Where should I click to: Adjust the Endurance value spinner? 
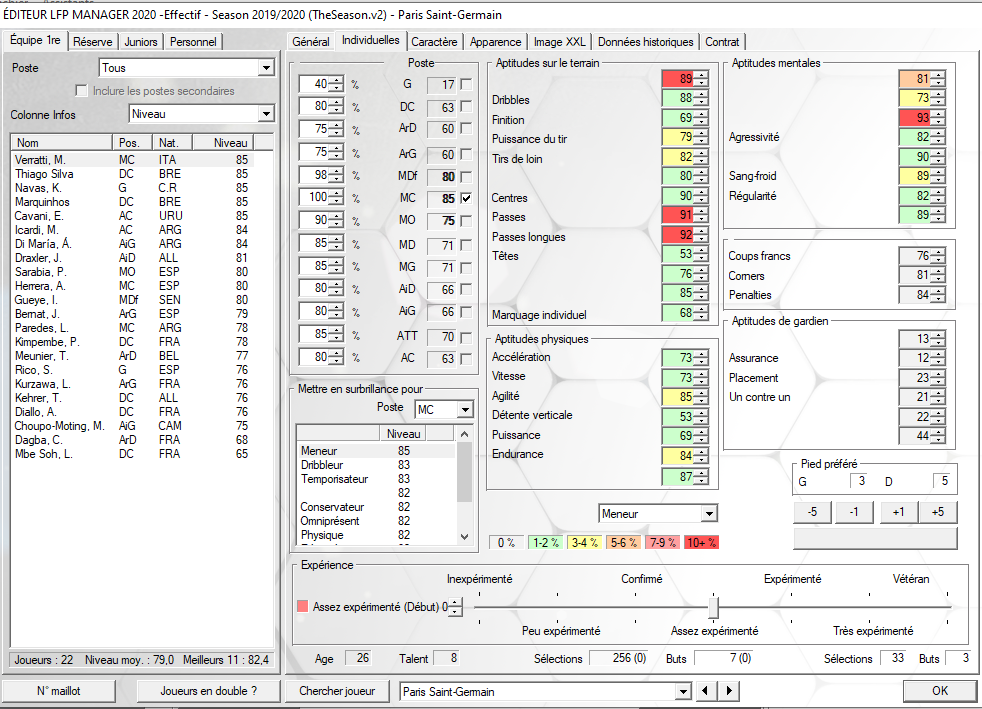(703, 456)
